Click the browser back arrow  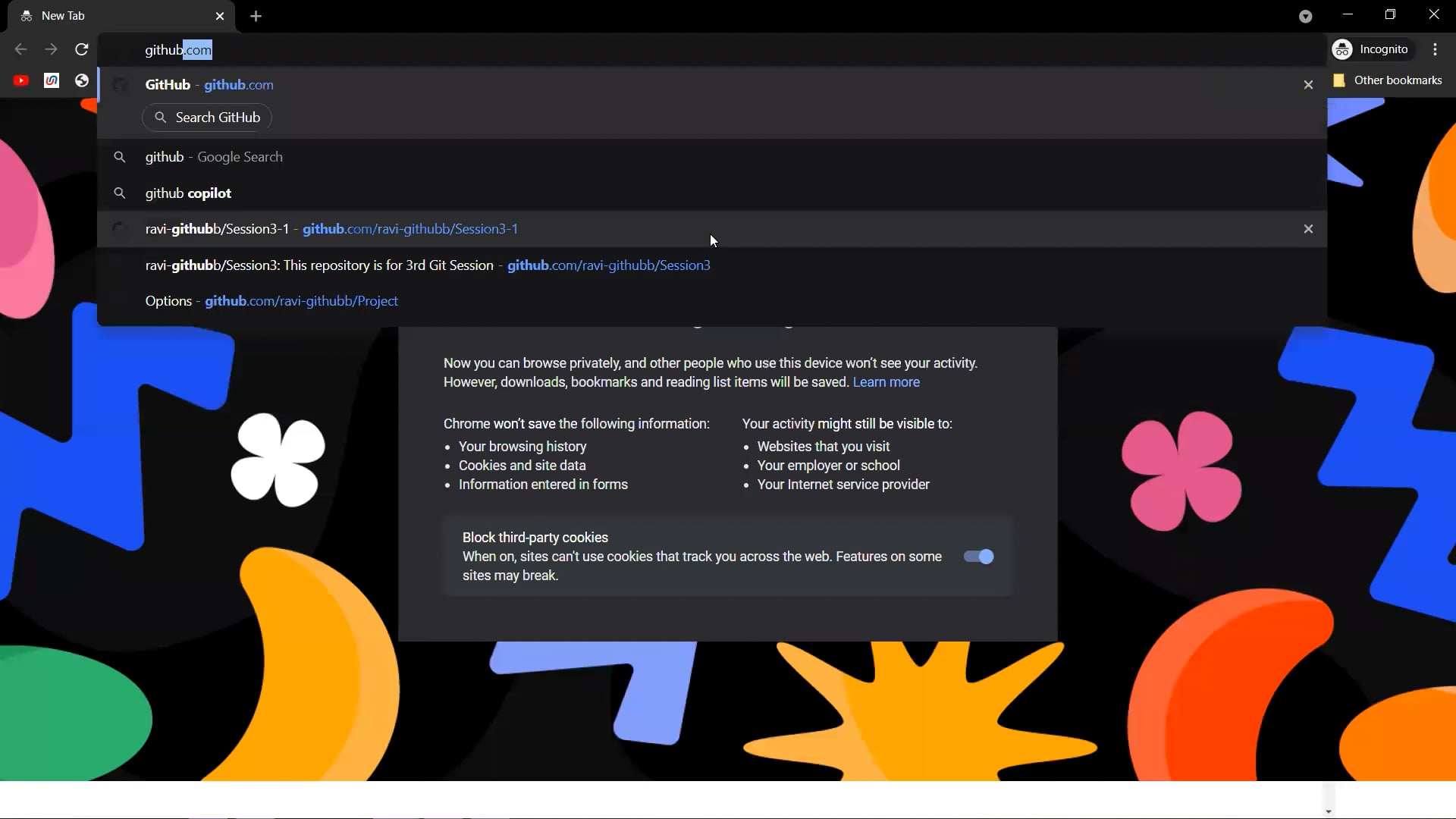pyautogui.click(x=20, y=49)
